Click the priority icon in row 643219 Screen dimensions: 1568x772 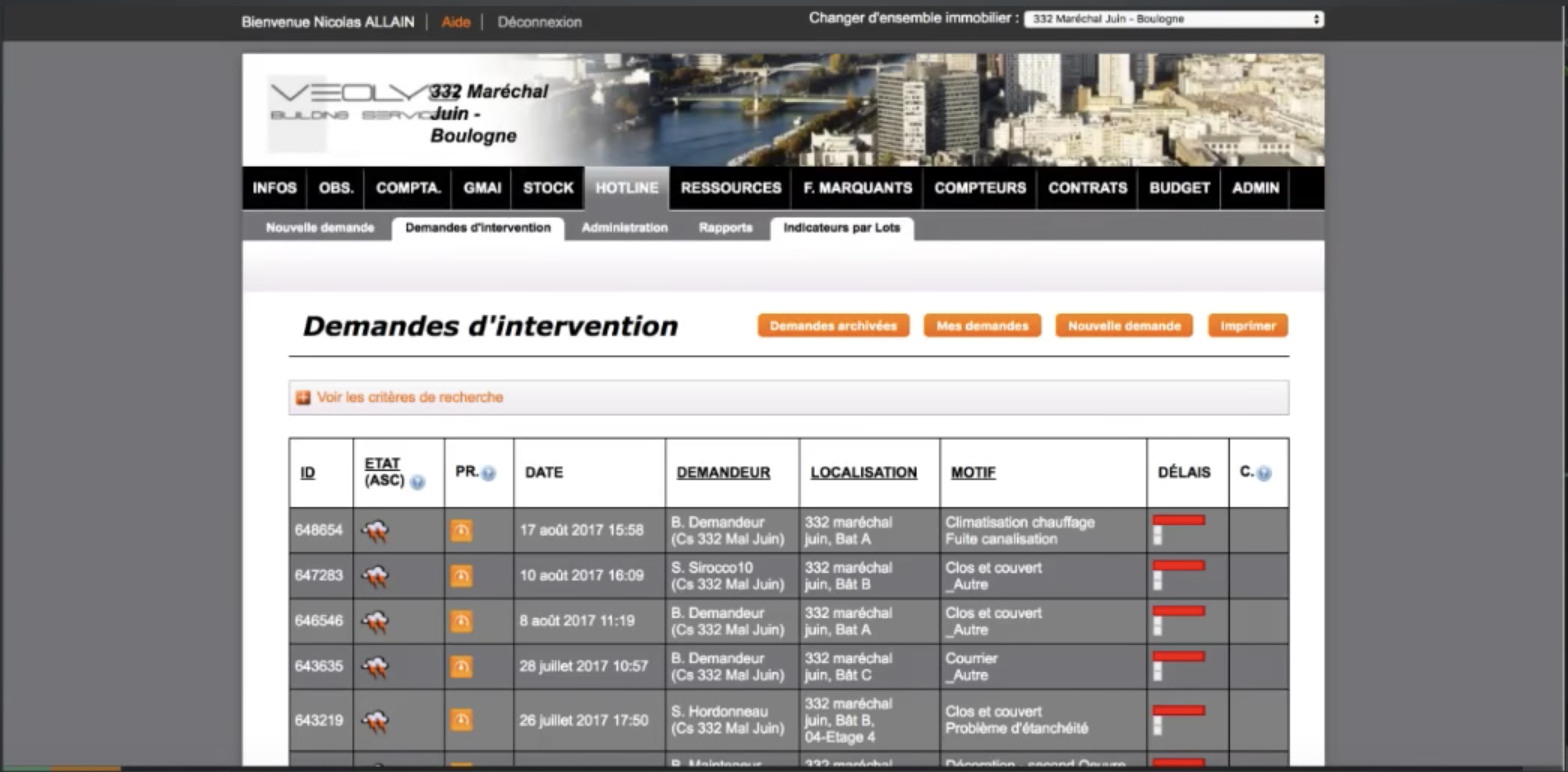coord(461,720)
